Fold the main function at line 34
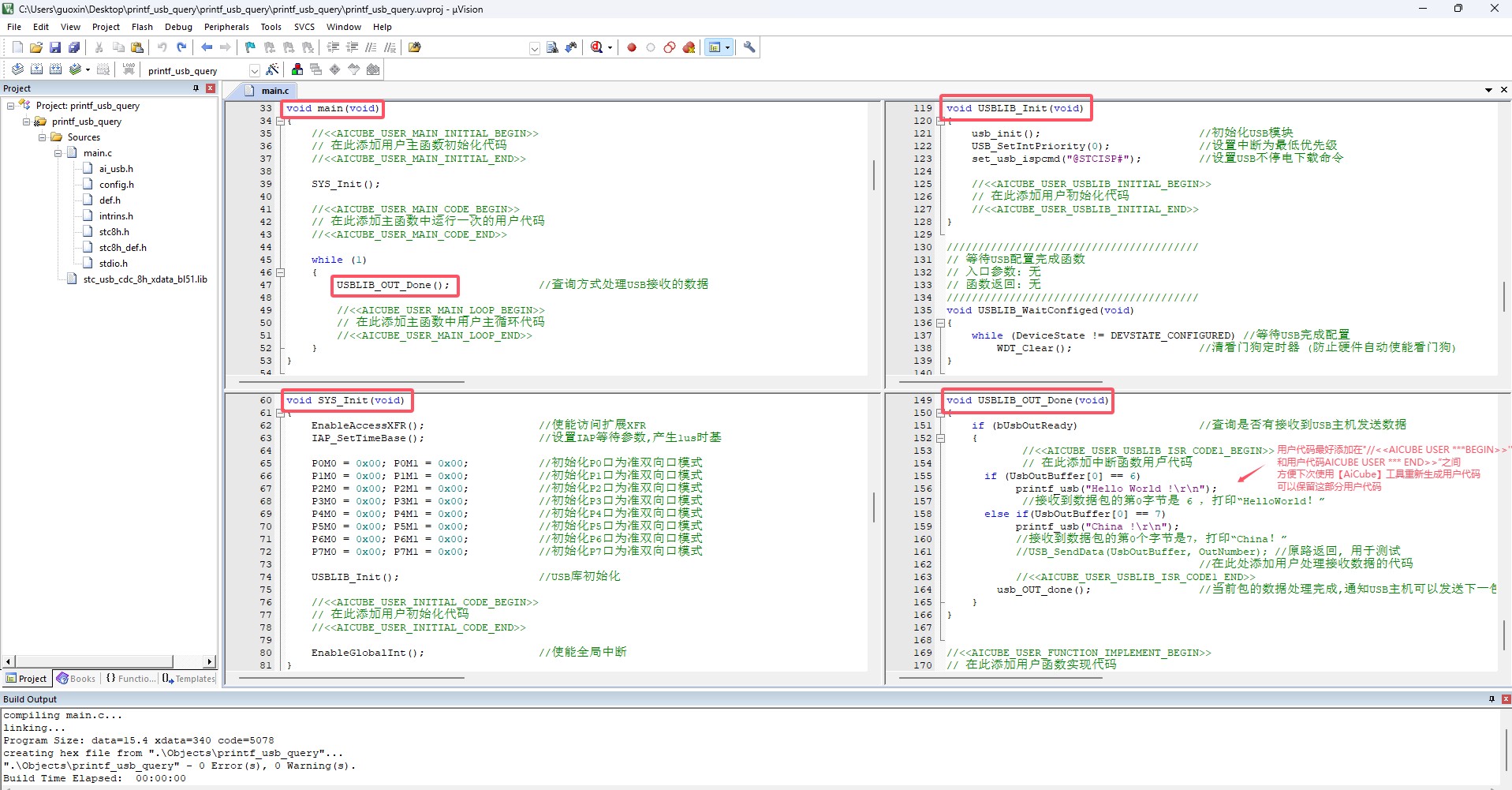 pyautogui.click(x=280, y=122)
